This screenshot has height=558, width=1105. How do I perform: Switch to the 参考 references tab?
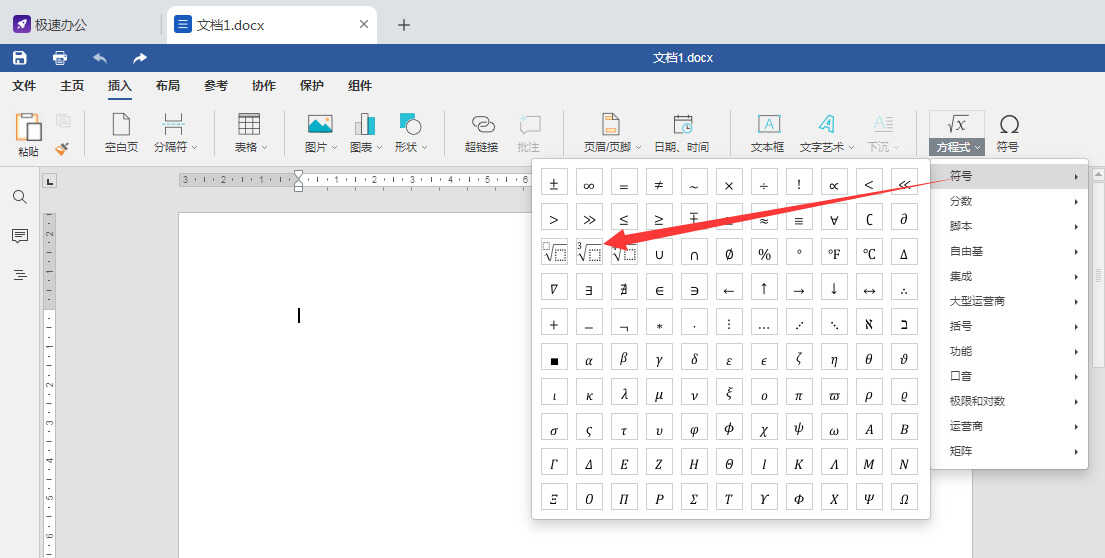coord(216,86)
